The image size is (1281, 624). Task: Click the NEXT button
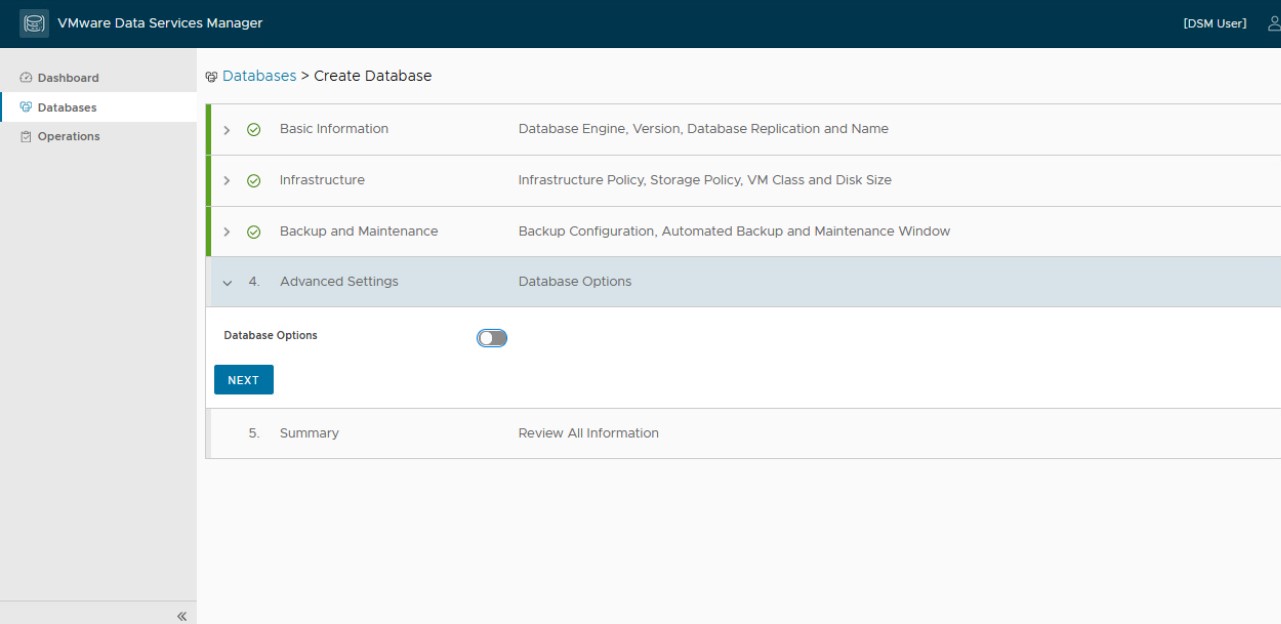click(243, 380)
